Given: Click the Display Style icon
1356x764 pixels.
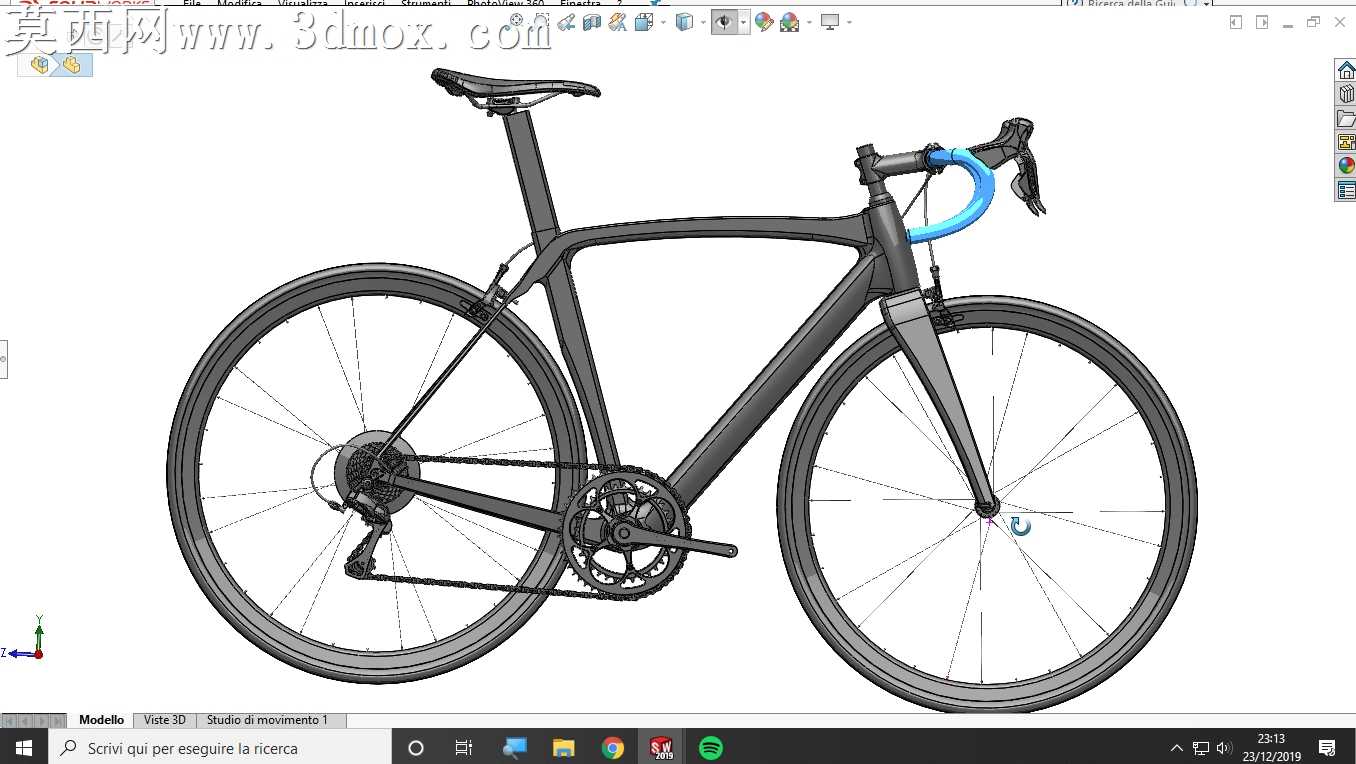Looking at the screenshot, I should click(x=685, y=22).
